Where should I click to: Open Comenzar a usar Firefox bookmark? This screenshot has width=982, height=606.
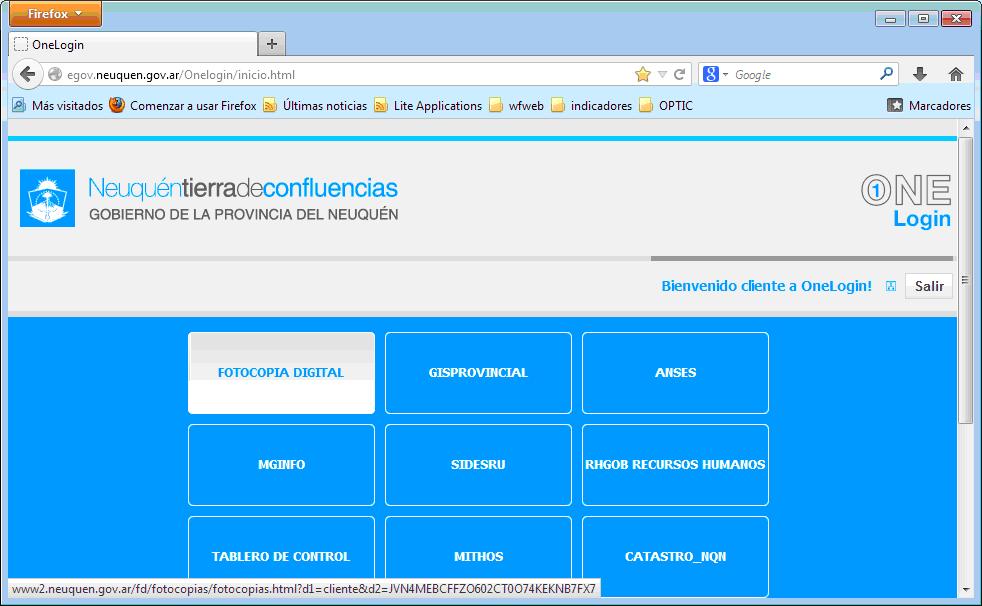click(x=183, y=105)
